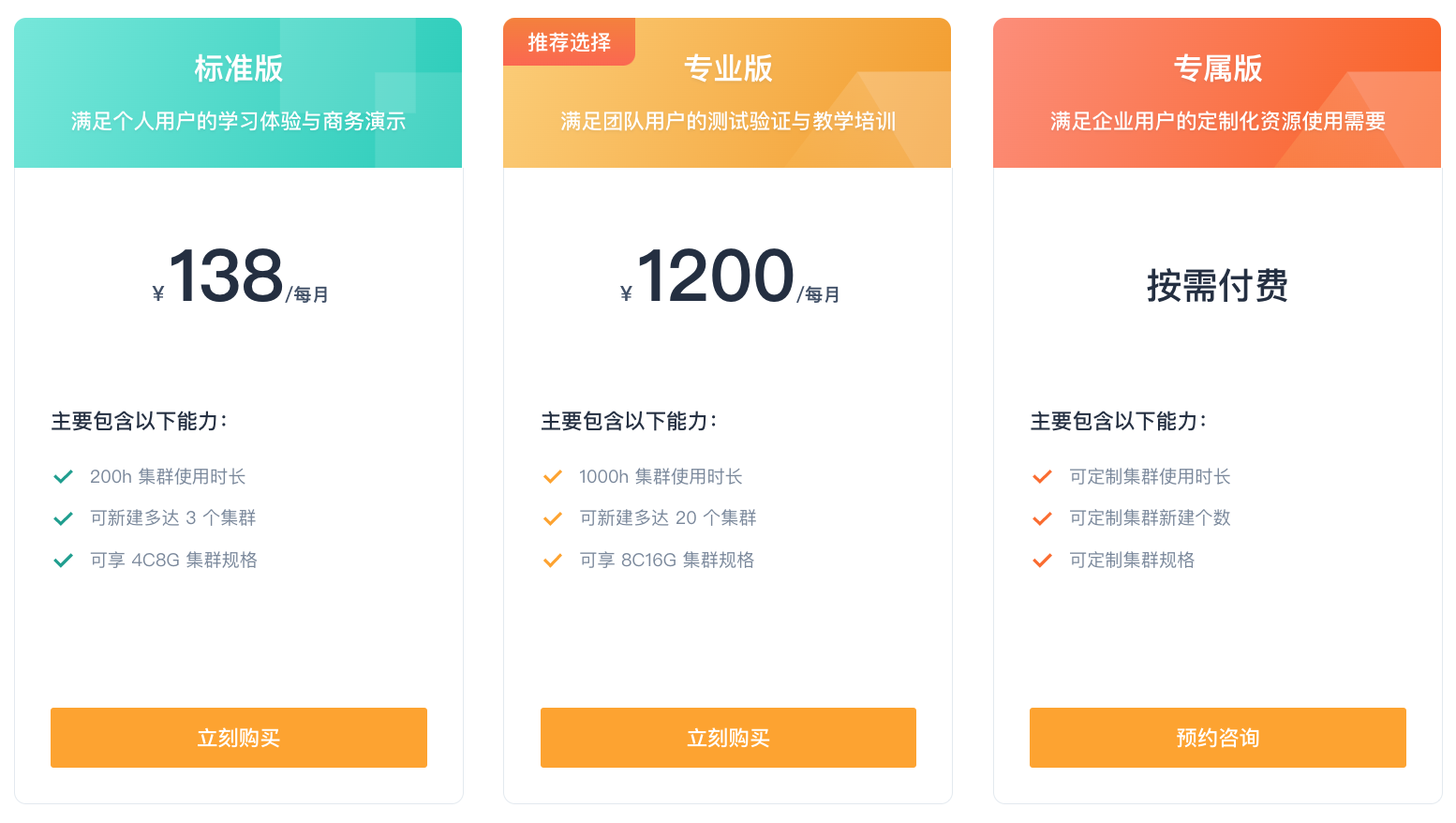Click the 推荐选择 badge
The image size is (1456, 823).
pos(570,42)
